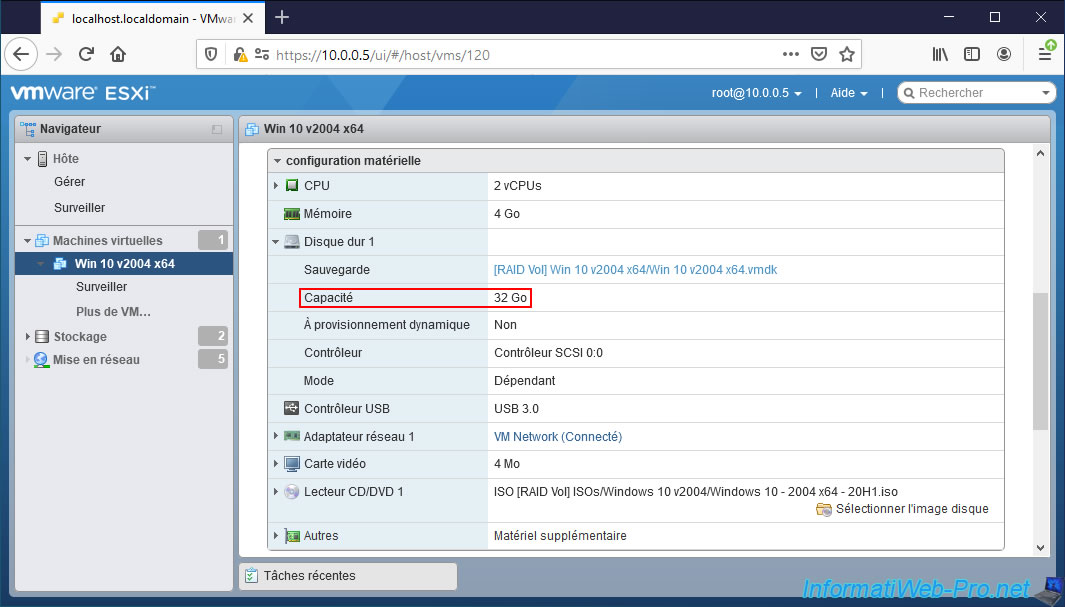The width and height of the screenshot is (1065, 607).
Task: Focus the Rechercher search field
Action: click(976, 93)
